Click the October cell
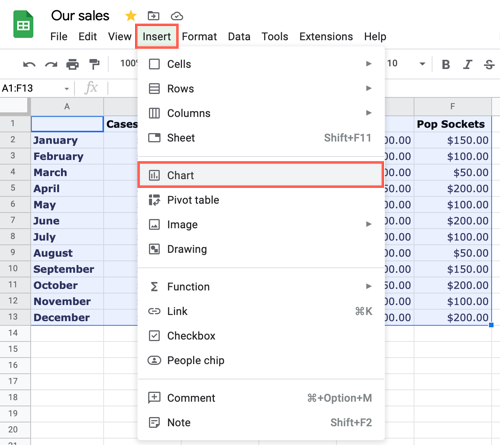 point(67,285)
